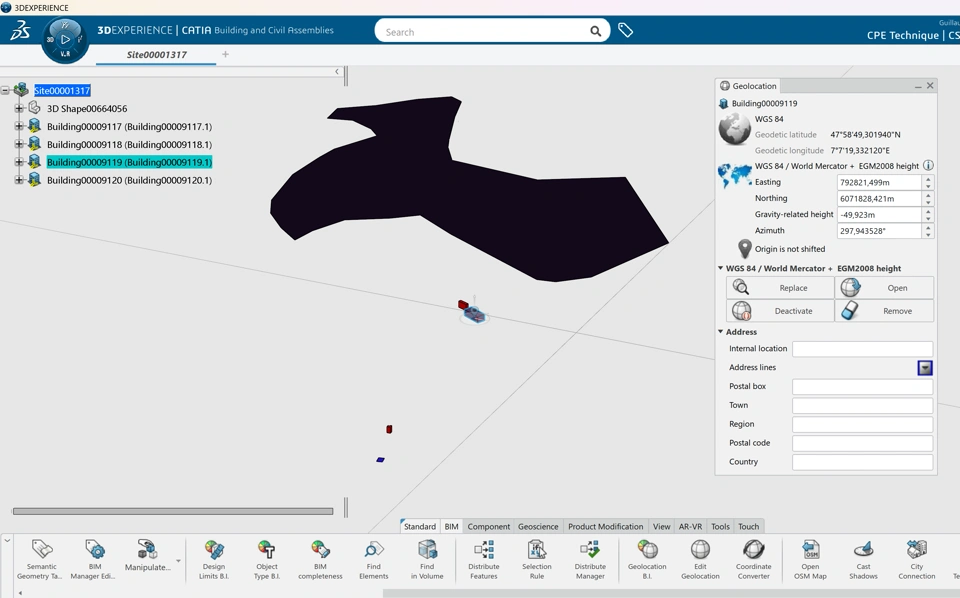The width and height of the screenshot is (960, 598).
Task: Increase the Easting value with stepper
Action: pos(928,179)
